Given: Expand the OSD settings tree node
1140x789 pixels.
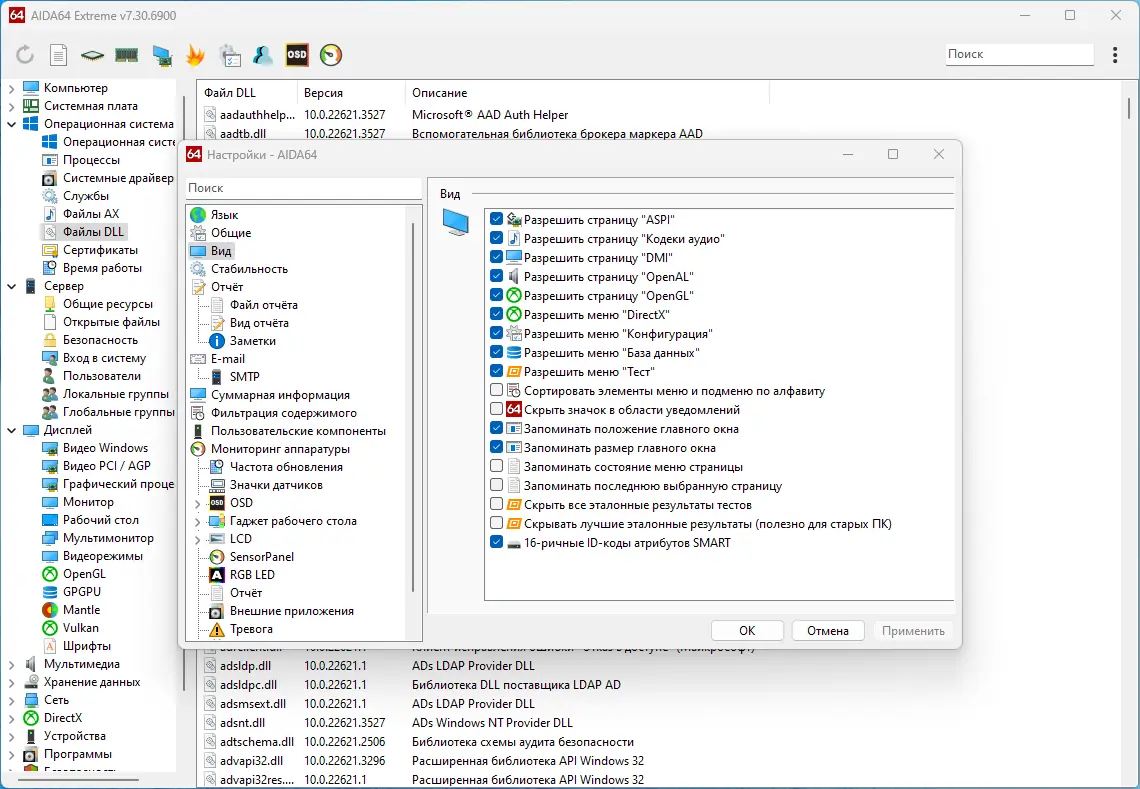Looking at the screenshot, I should tap(198, 503).
